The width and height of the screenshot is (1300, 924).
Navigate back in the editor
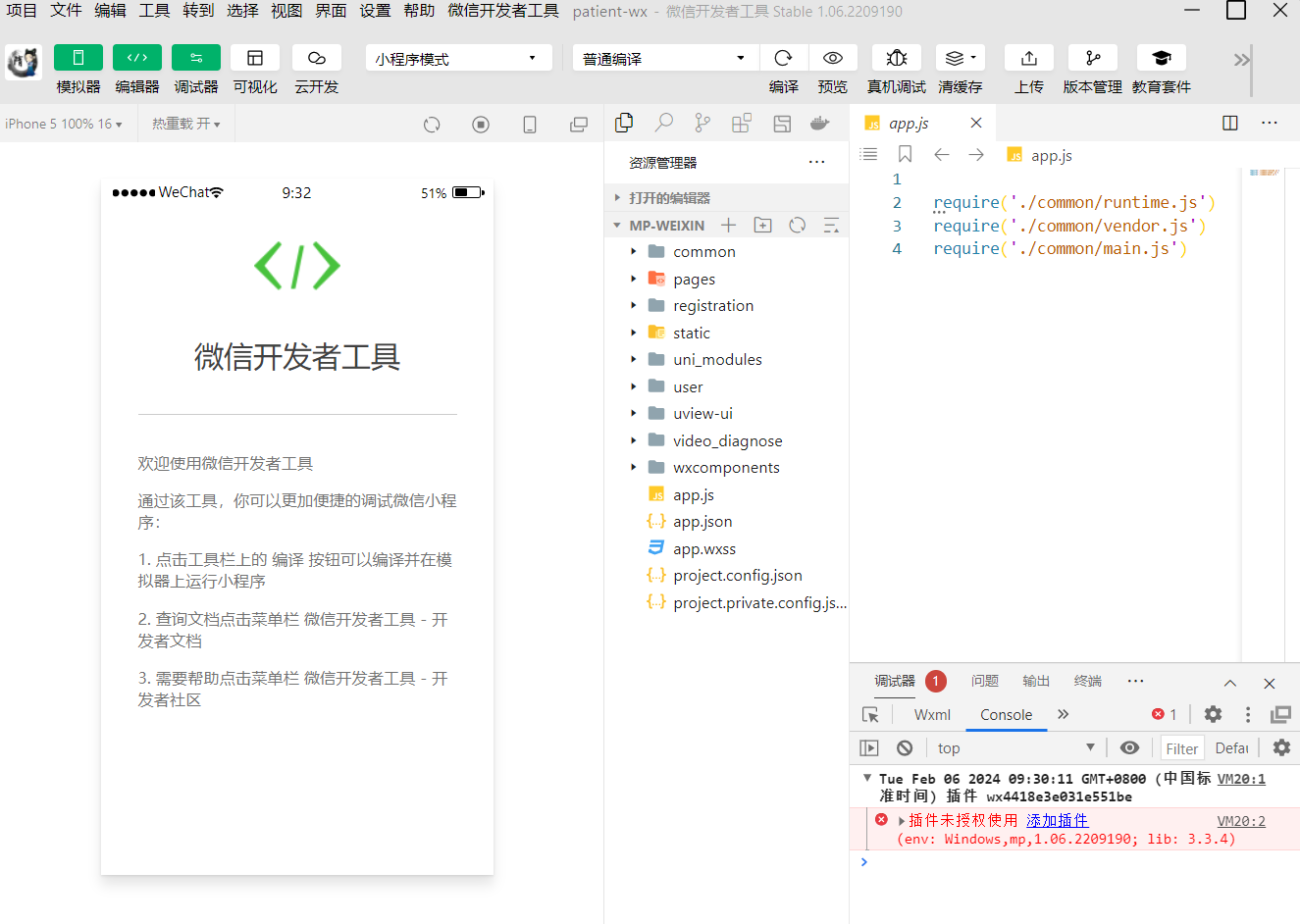[942, 154]
